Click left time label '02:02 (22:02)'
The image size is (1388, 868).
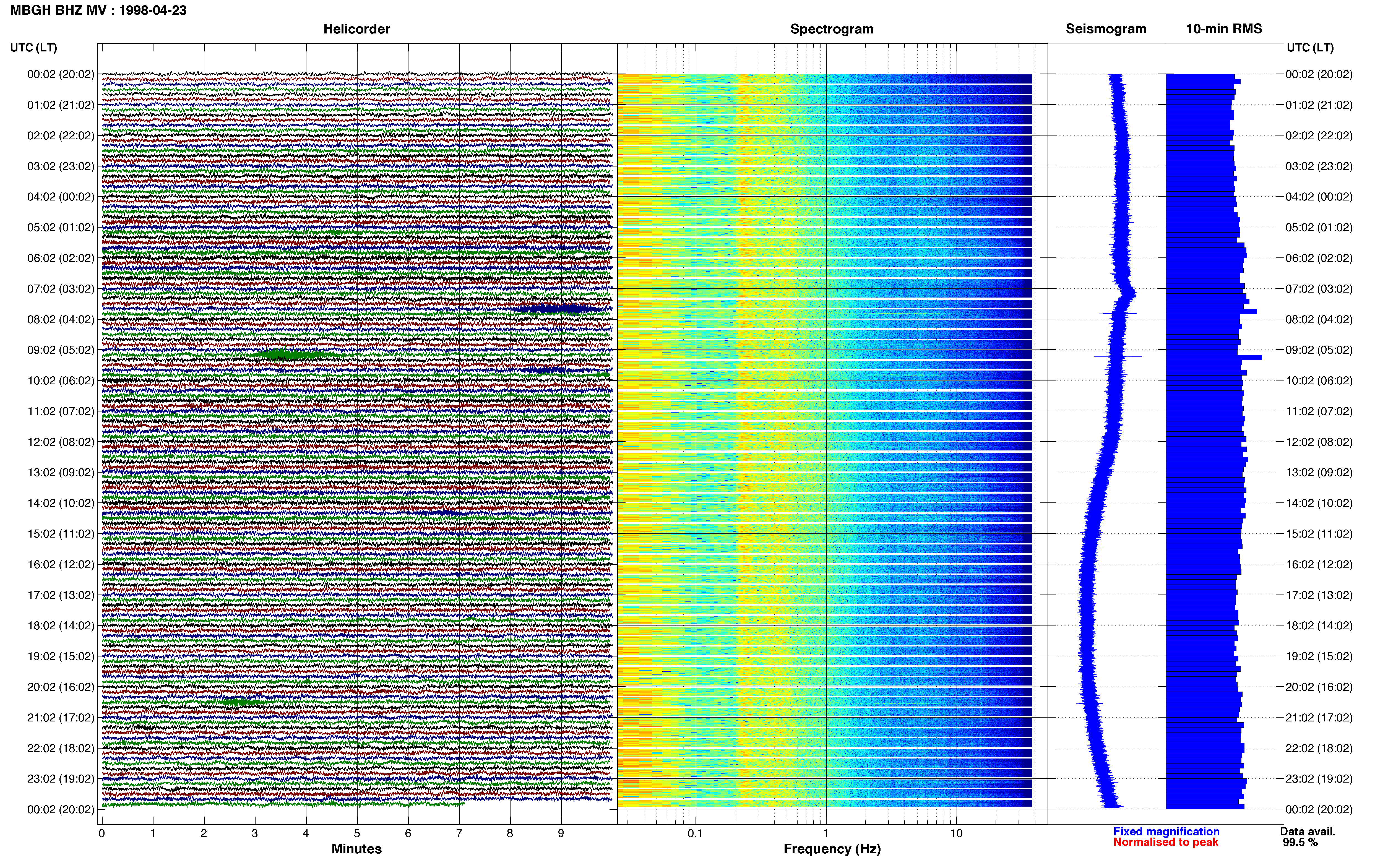[x=61, y=135]
